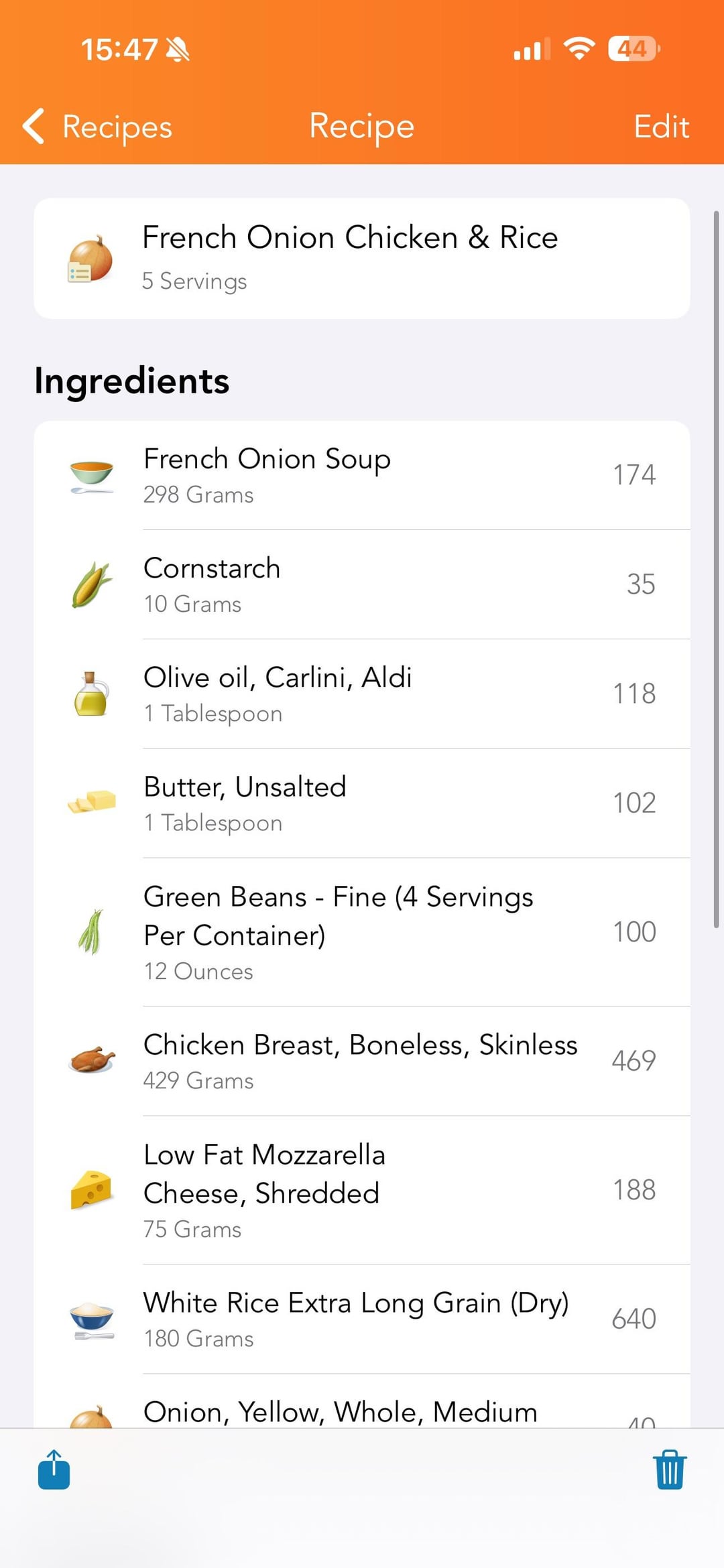Tap the French Onion Soup bowl icon
Viewport: 724px width, 1568px height.
pos(91,476)
